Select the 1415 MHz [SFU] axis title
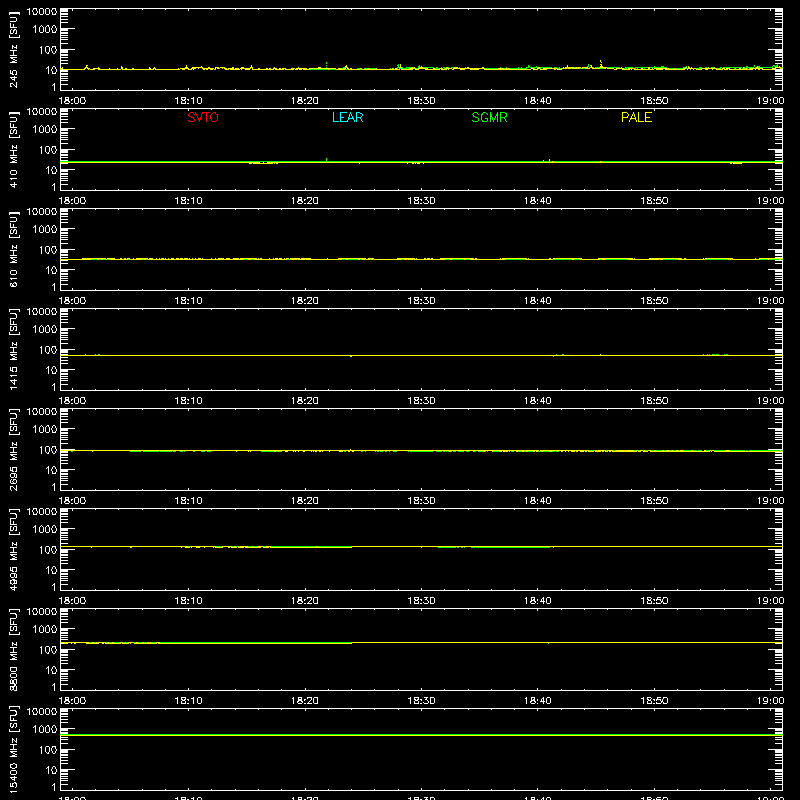Screen dimensions: 800x800 pyautogui.click(x=13, y=349)
